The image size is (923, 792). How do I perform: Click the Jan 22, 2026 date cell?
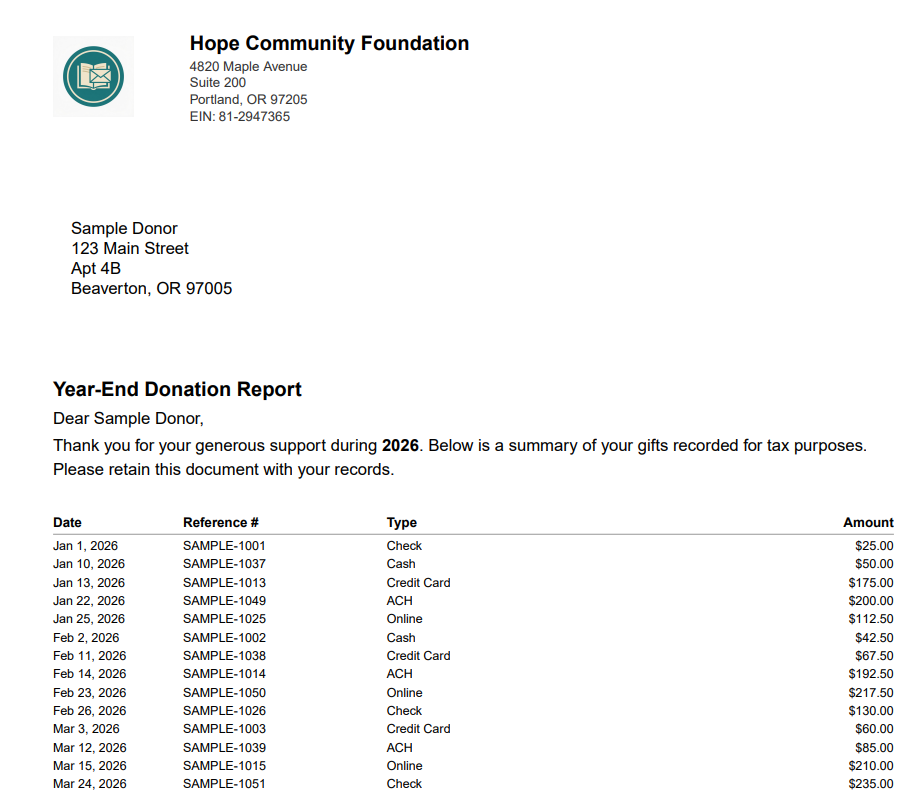89,601
